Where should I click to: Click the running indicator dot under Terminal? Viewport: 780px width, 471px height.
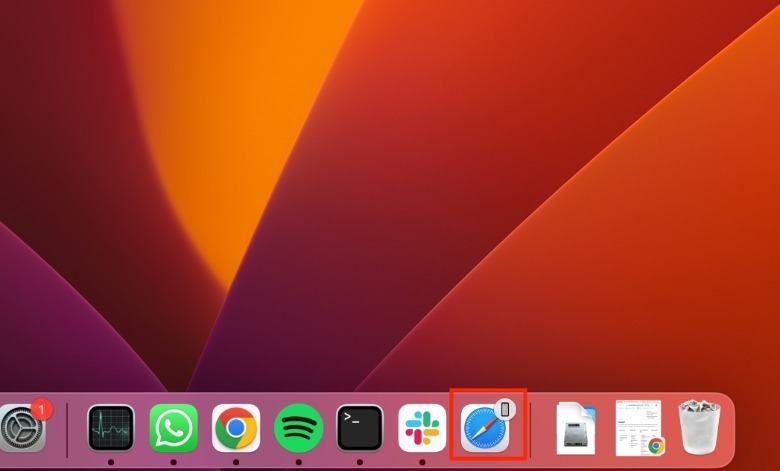pos(360,463)
